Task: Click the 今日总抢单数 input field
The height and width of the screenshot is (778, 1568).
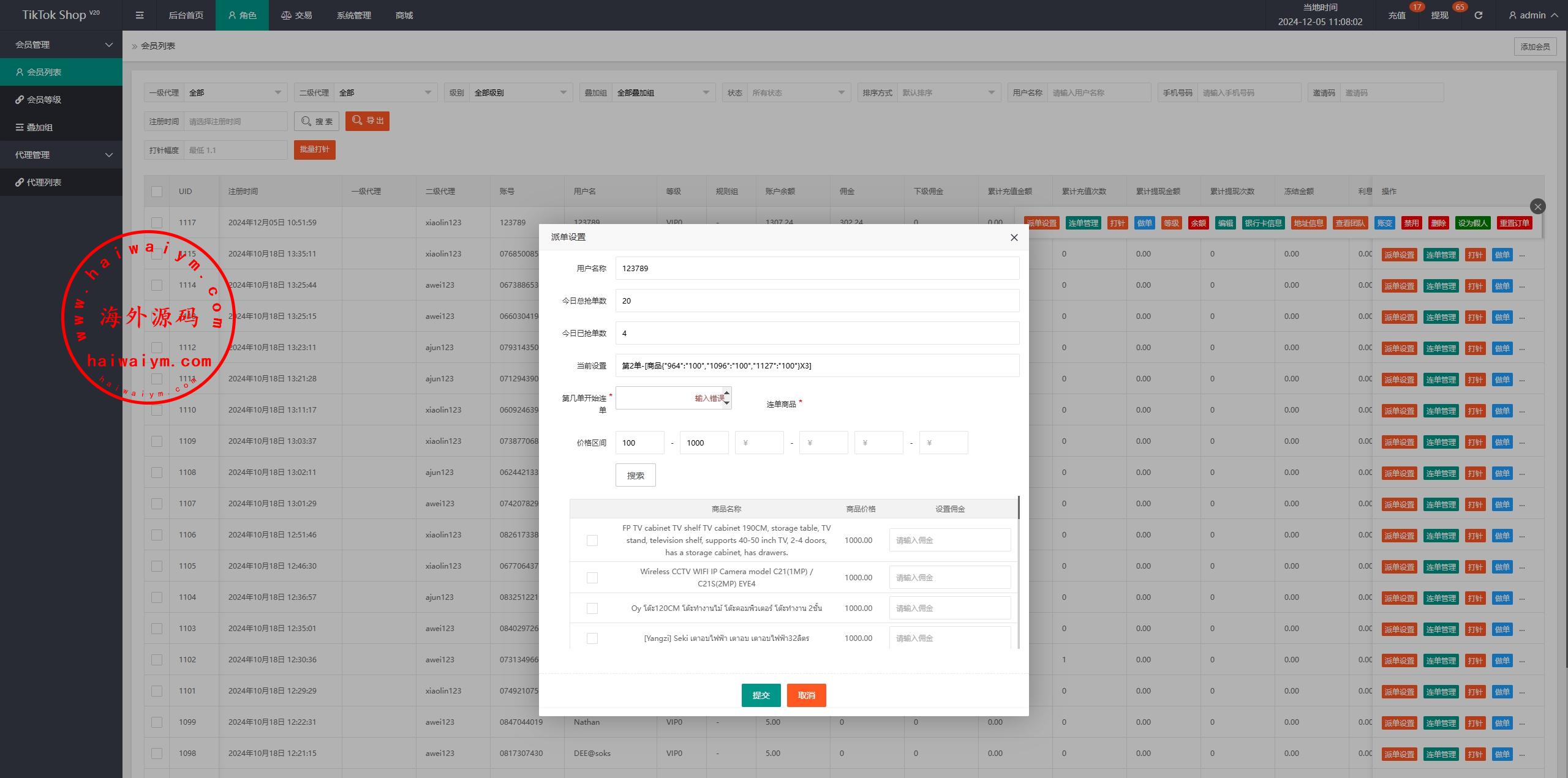Action: pos(816,301)
